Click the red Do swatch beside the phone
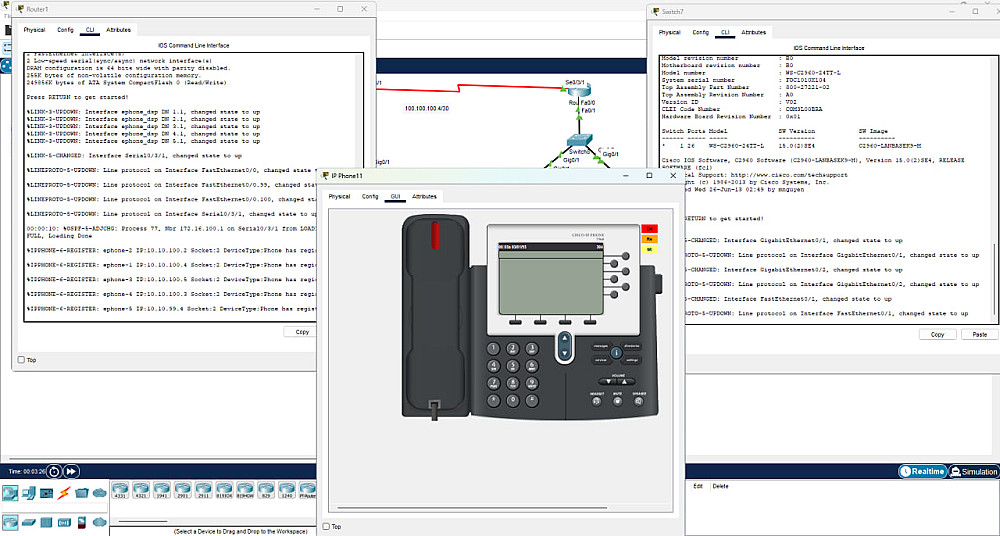1000x536 pixels. pos(650,228)
